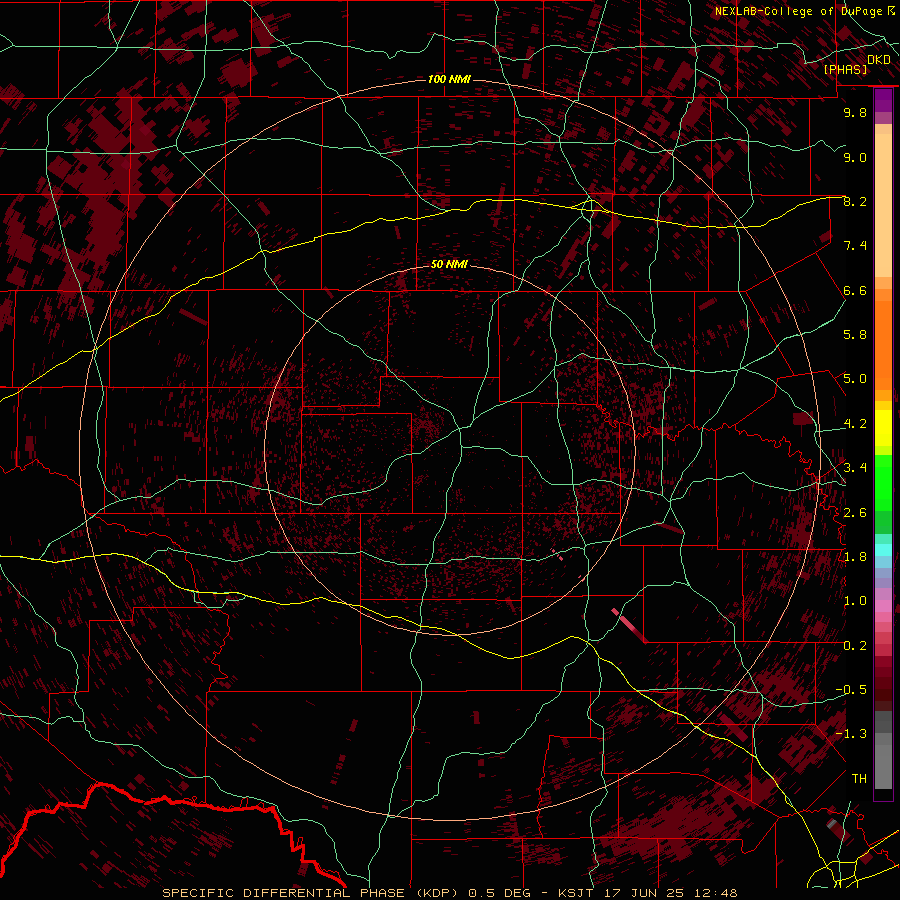
Task: Click the 7.4 value on color scale
Action: (855, 246)
